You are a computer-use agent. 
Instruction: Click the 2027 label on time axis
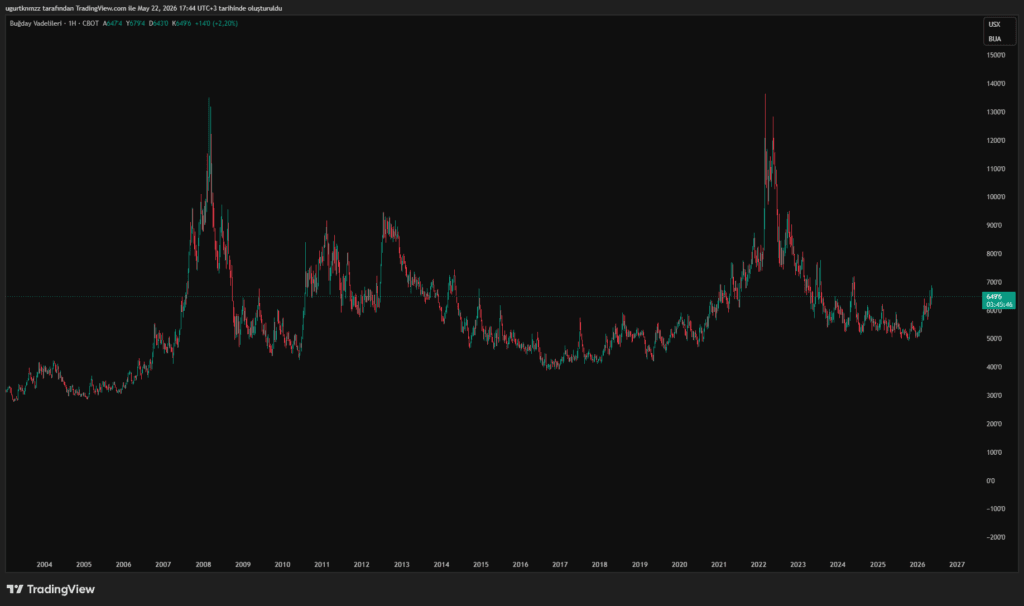click(957, 565)
